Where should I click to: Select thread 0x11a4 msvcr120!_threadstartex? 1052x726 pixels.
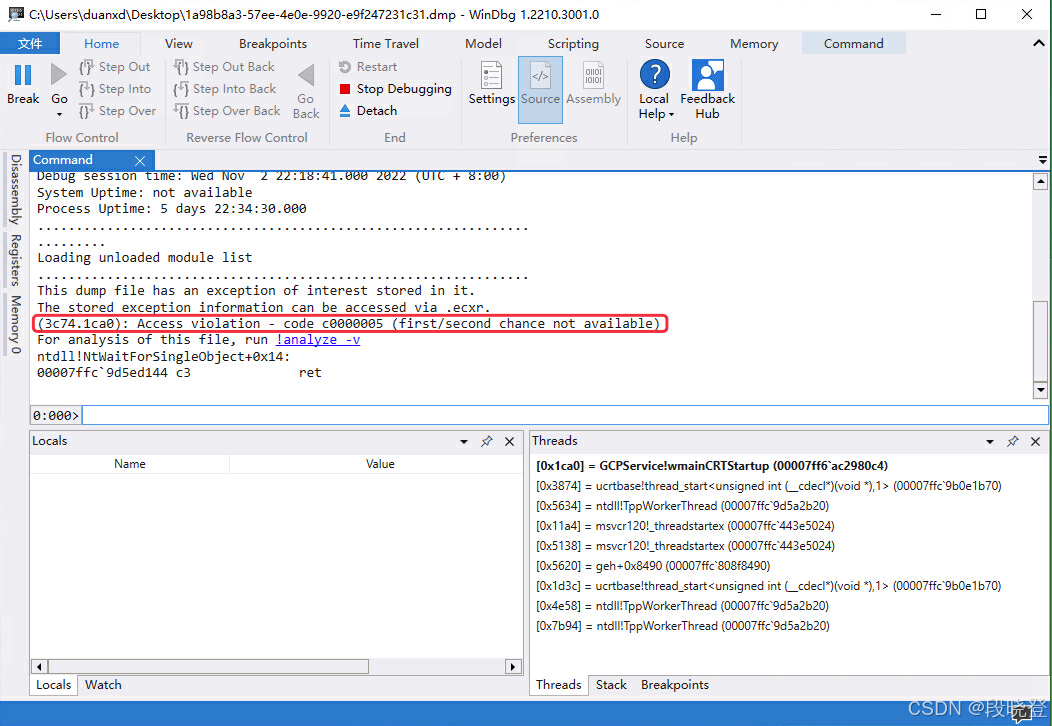(x=685, y=525)
